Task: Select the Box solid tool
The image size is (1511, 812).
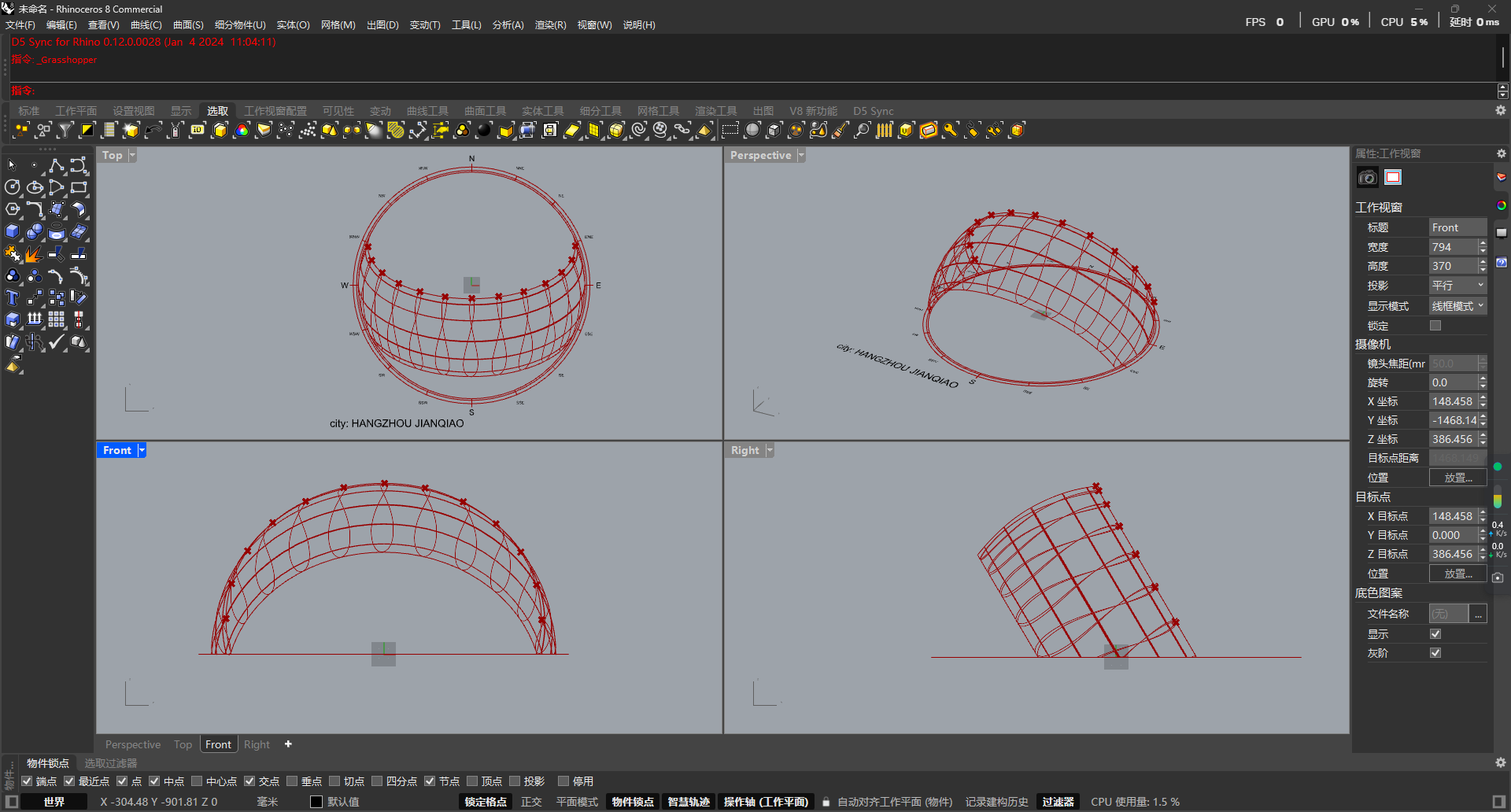Action: point(12,231)
